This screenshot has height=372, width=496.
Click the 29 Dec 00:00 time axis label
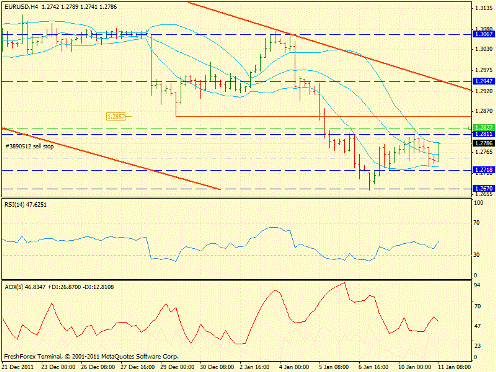pos(177,367)
